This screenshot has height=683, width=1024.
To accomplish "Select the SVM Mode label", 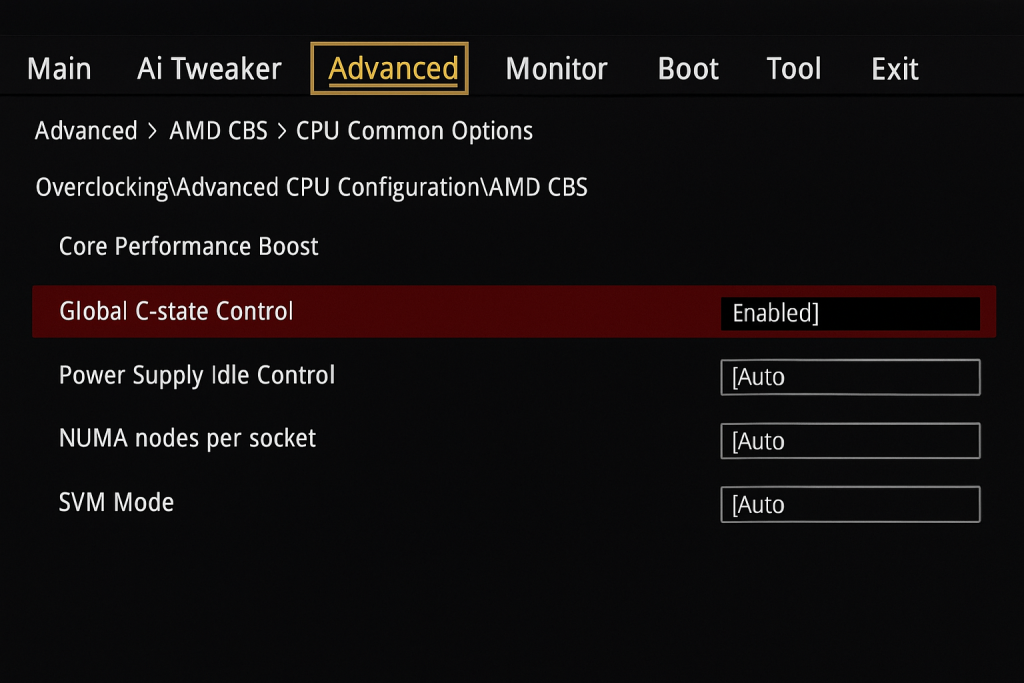I will coord(116,502).
